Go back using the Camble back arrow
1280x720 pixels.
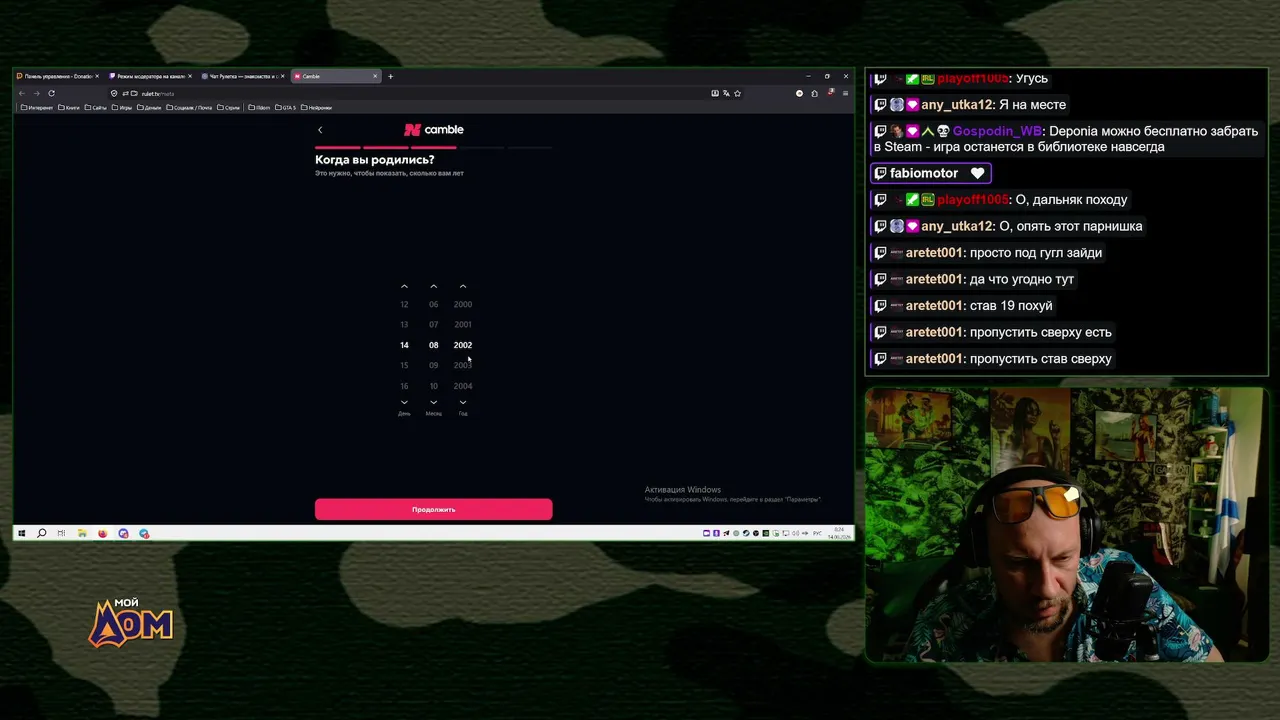click(x=320, y=130)
